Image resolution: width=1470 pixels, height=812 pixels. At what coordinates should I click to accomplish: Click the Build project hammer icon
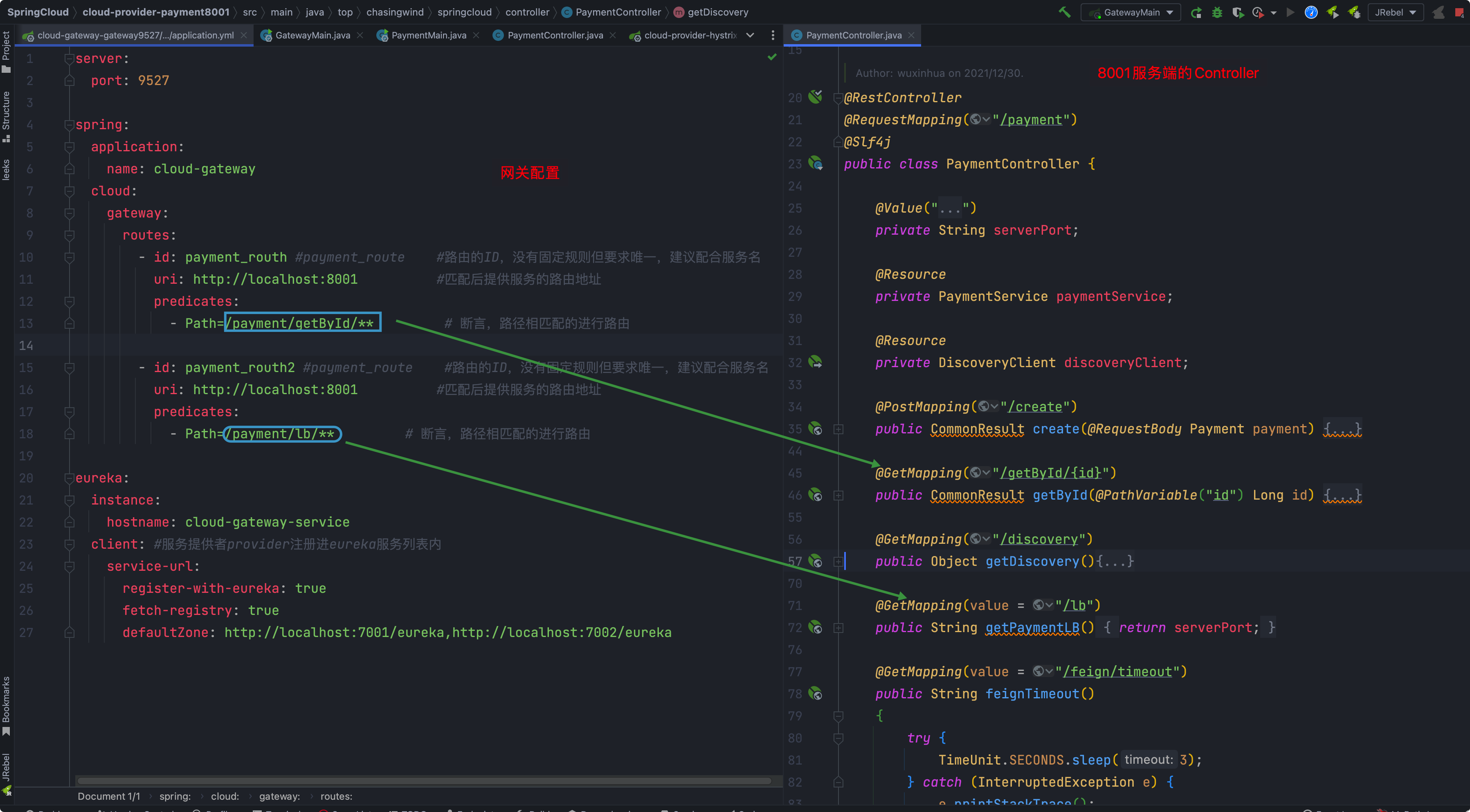1064,12
